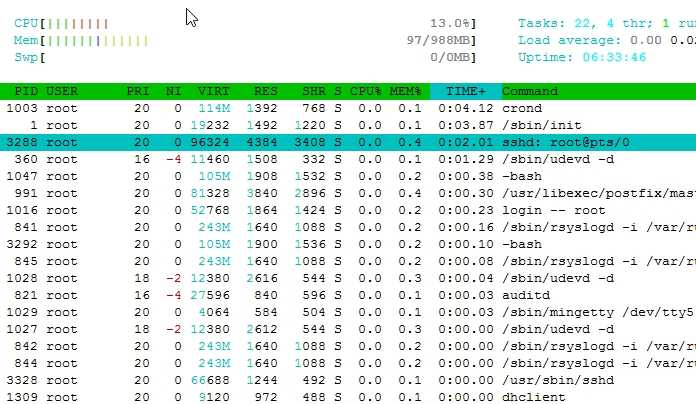Viewport: 696px width, 404px height.
Task: Click the 96324 VIRT value of sshd
Action: [x=210, y=143]
